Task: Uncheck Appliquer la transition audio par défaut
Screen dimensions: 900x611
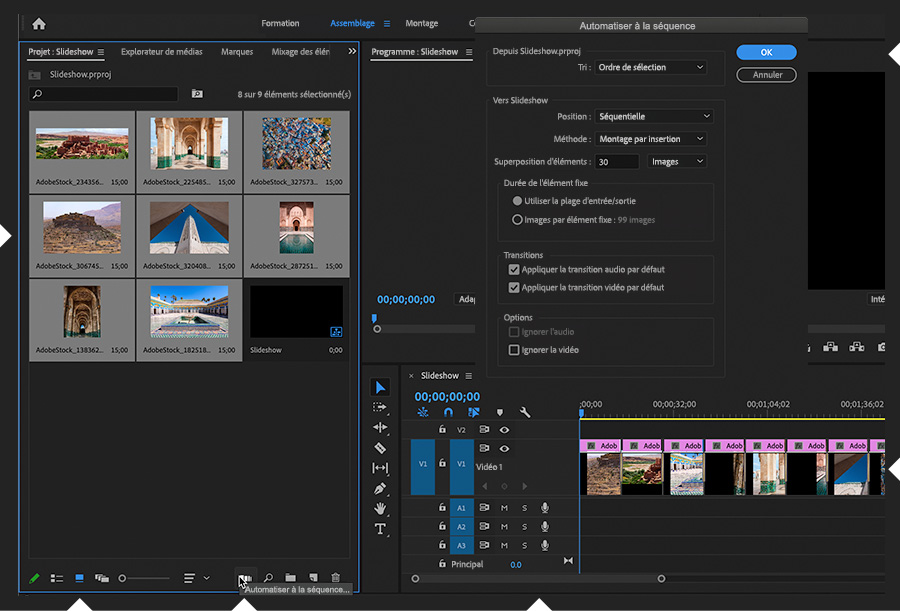Action: pyautogui.click(x=514, y=269)
